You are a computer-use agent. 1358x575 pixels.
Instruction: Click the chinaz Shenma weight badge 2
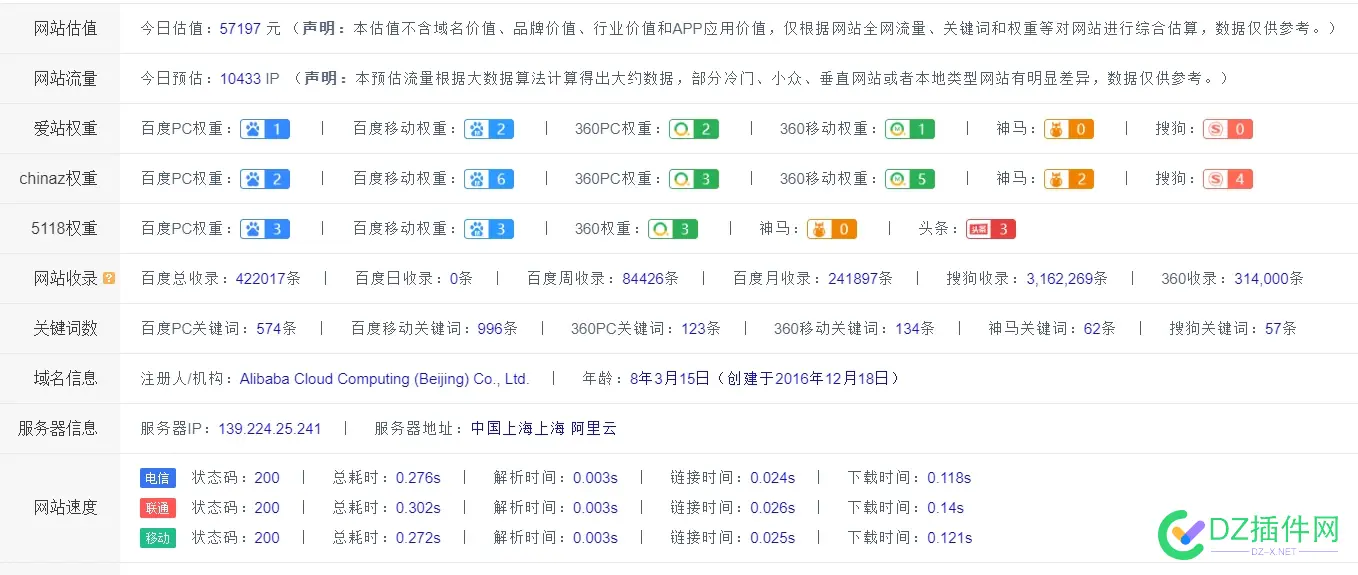[x=1069, y=179]
